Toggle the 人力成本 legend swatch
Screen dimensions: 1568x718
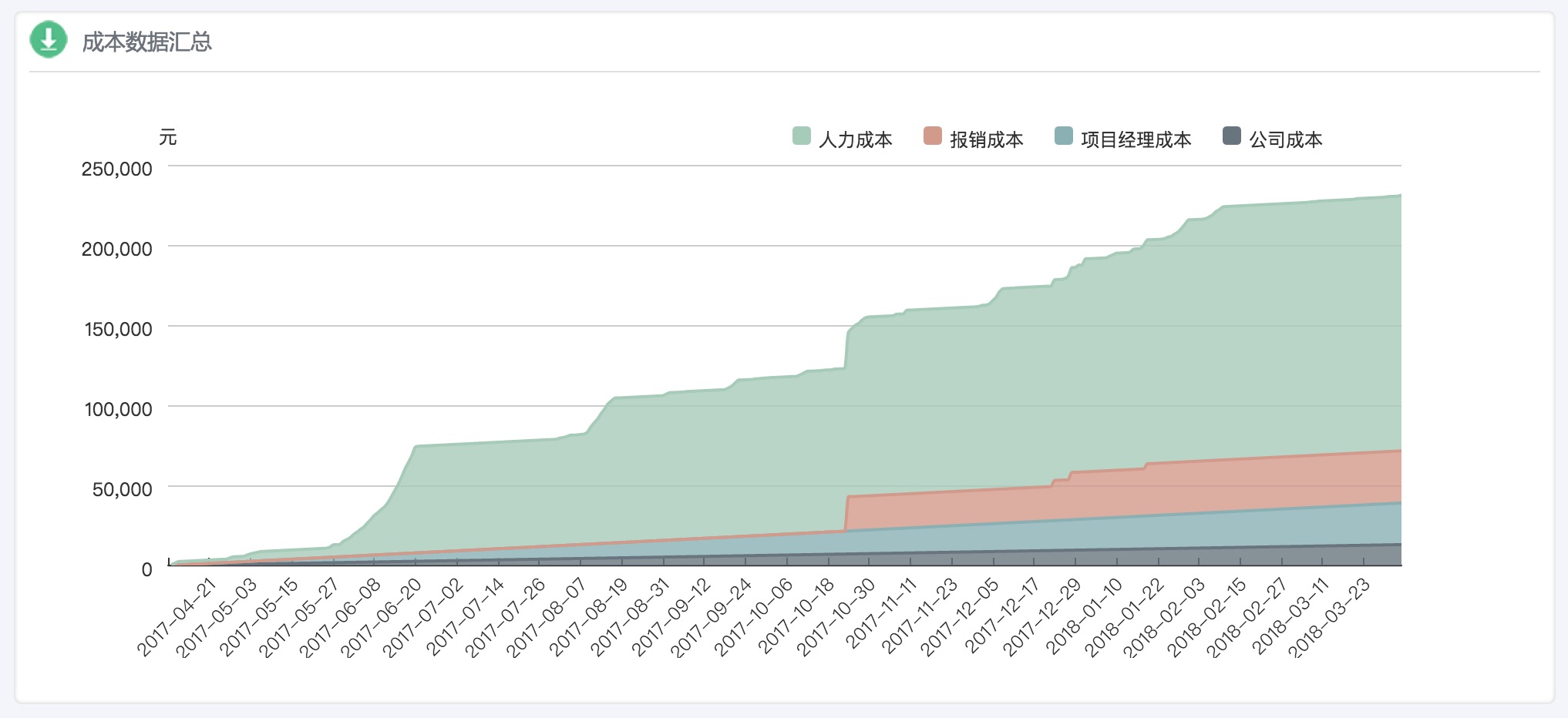coord(802,136)
